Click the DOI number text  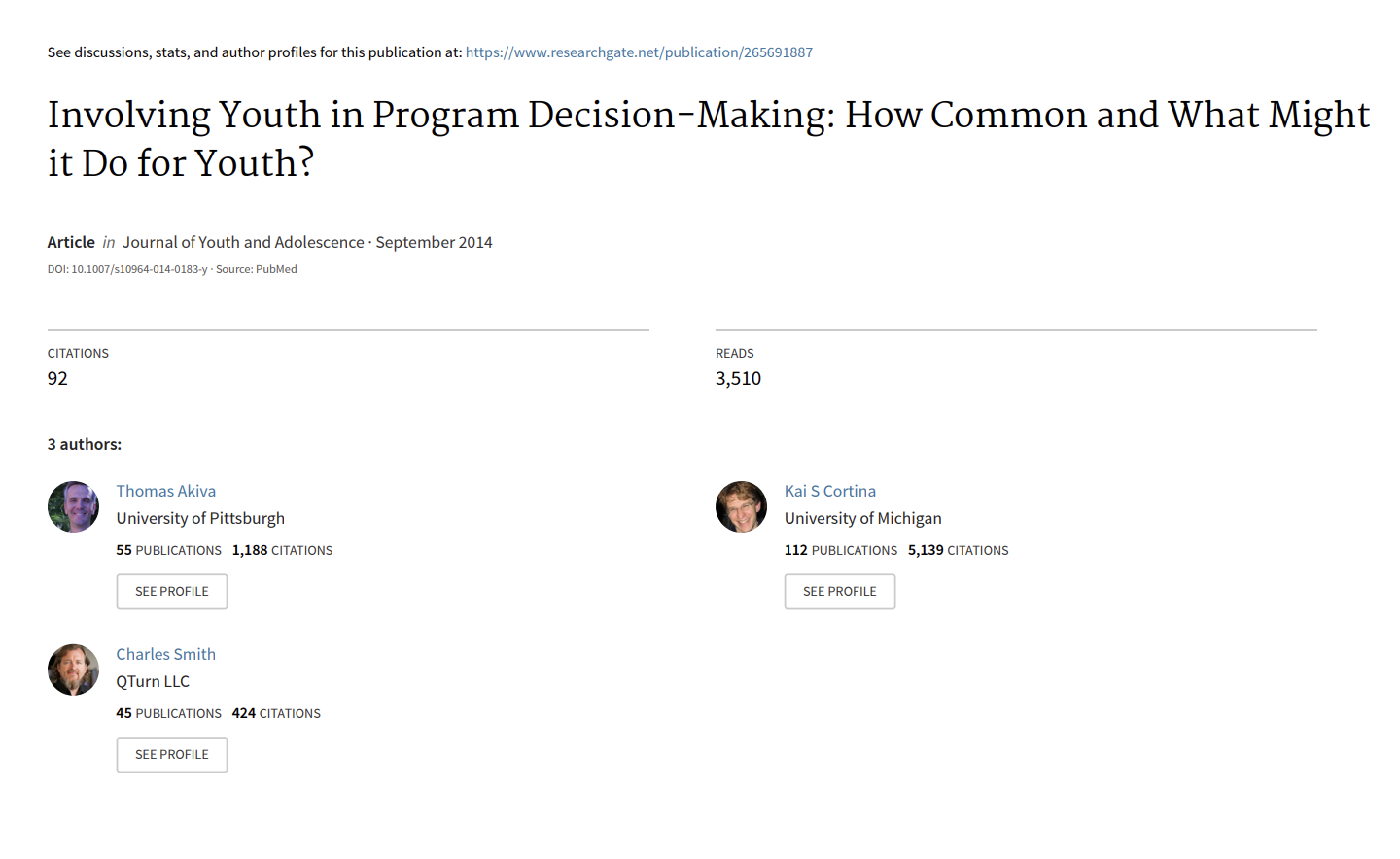[x=139, y=270]
